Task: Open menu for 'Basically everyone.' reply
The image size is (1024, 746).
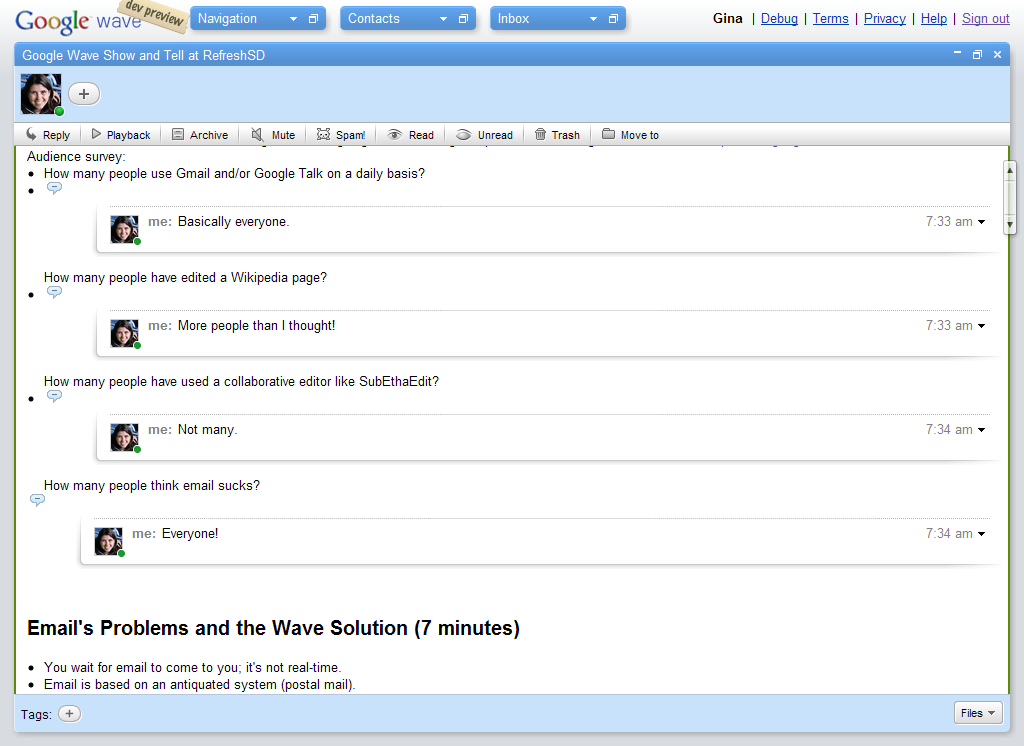Action: (x=981, y=222)
